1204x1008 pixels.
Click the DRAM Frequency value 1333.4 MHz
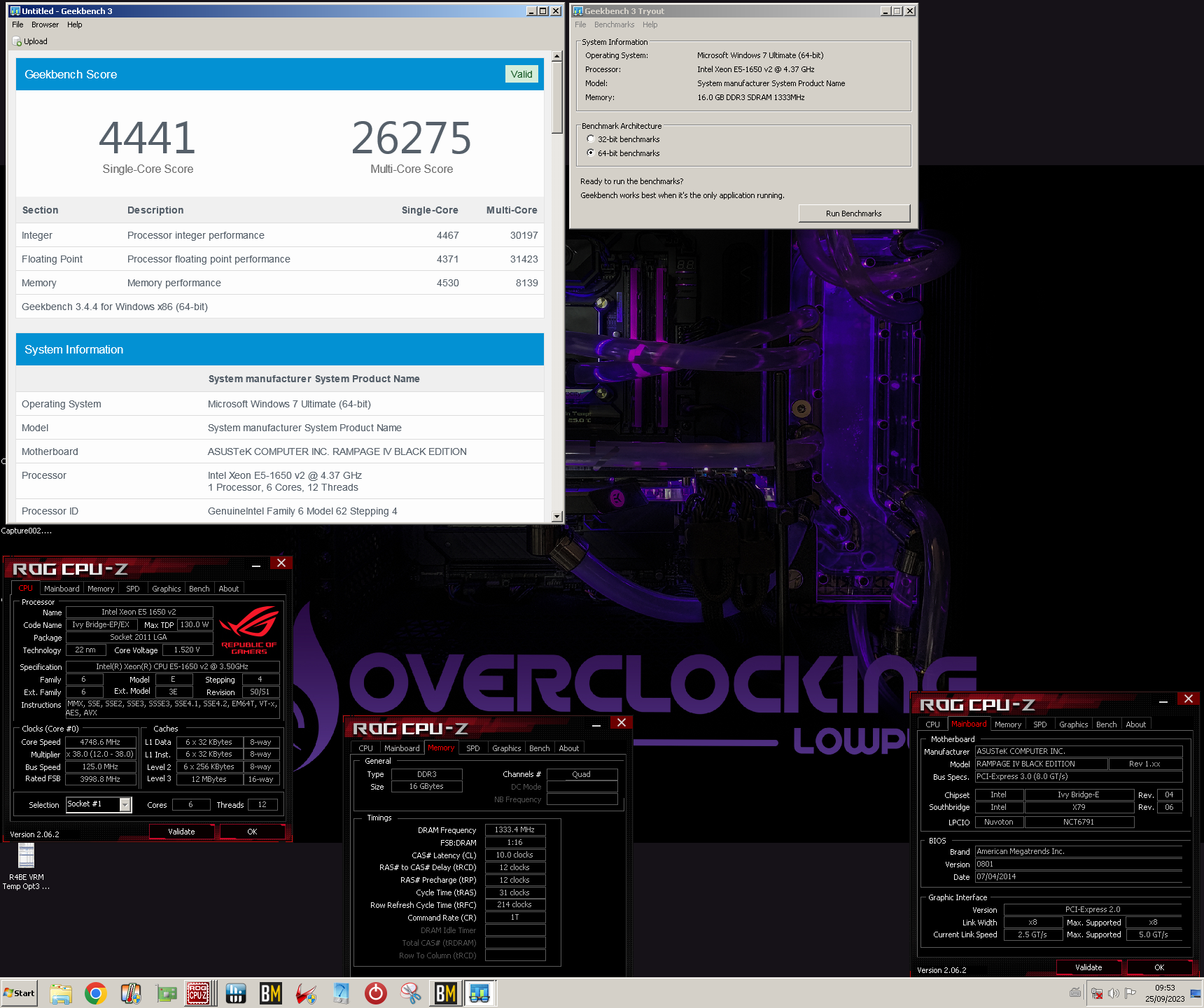514,829
